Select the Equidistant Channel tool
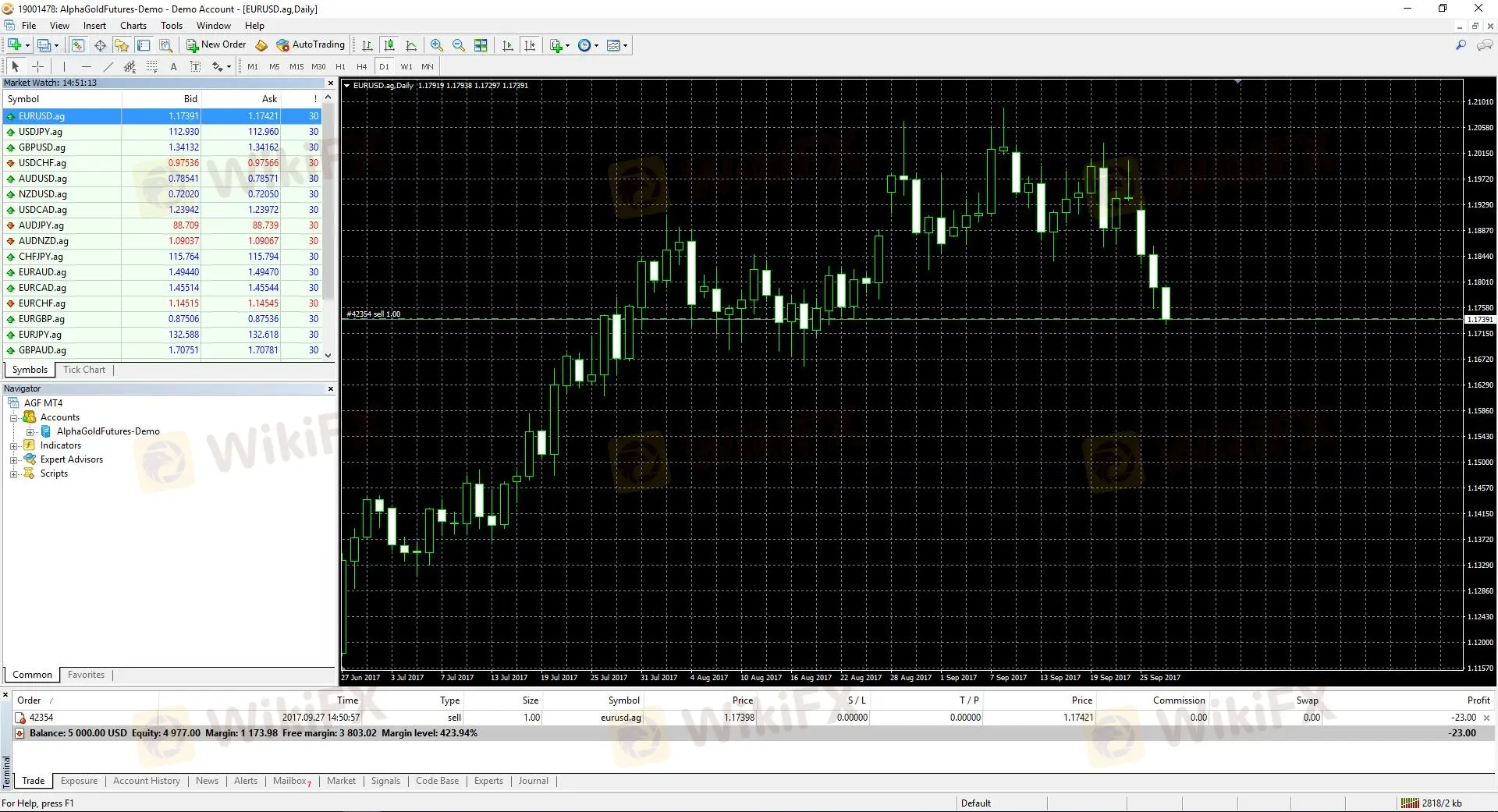Image resolution: width=1498 pixels, height=812 pixels. (x=130, y=66)
